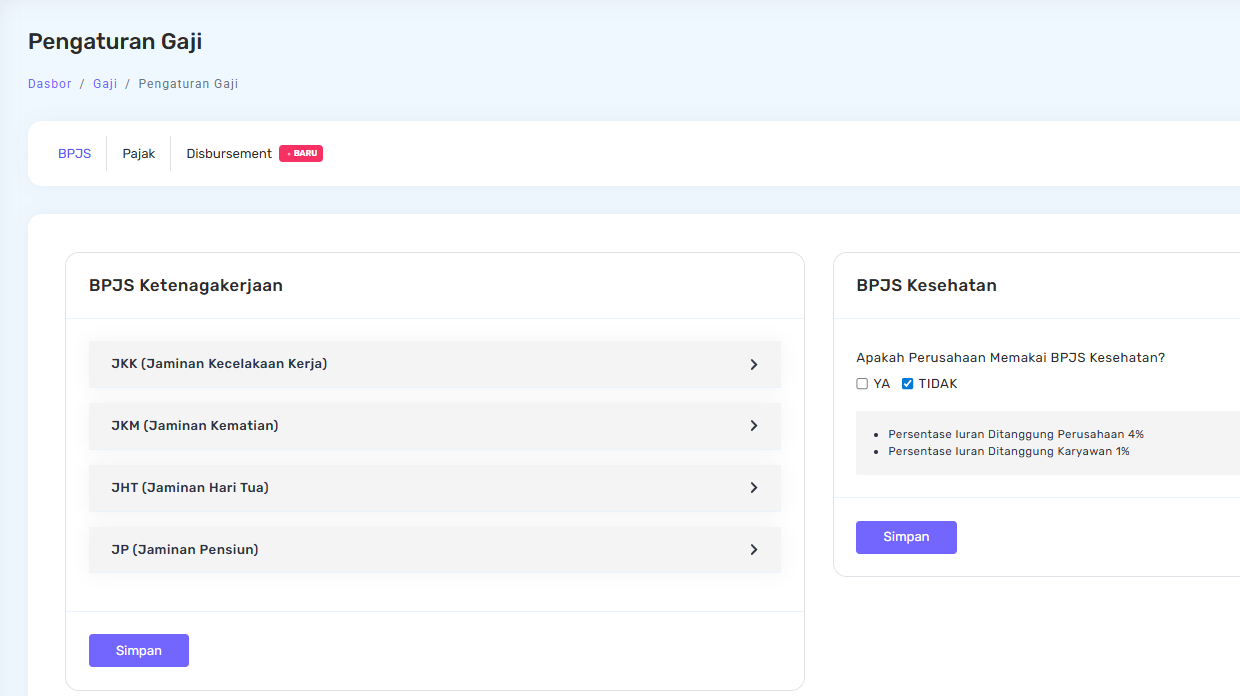Screen dimensions: 1240x696
Task: Click the JKK (Jaminan Kecelakaan Kerja) label
Action: click(x=219, y=364)
